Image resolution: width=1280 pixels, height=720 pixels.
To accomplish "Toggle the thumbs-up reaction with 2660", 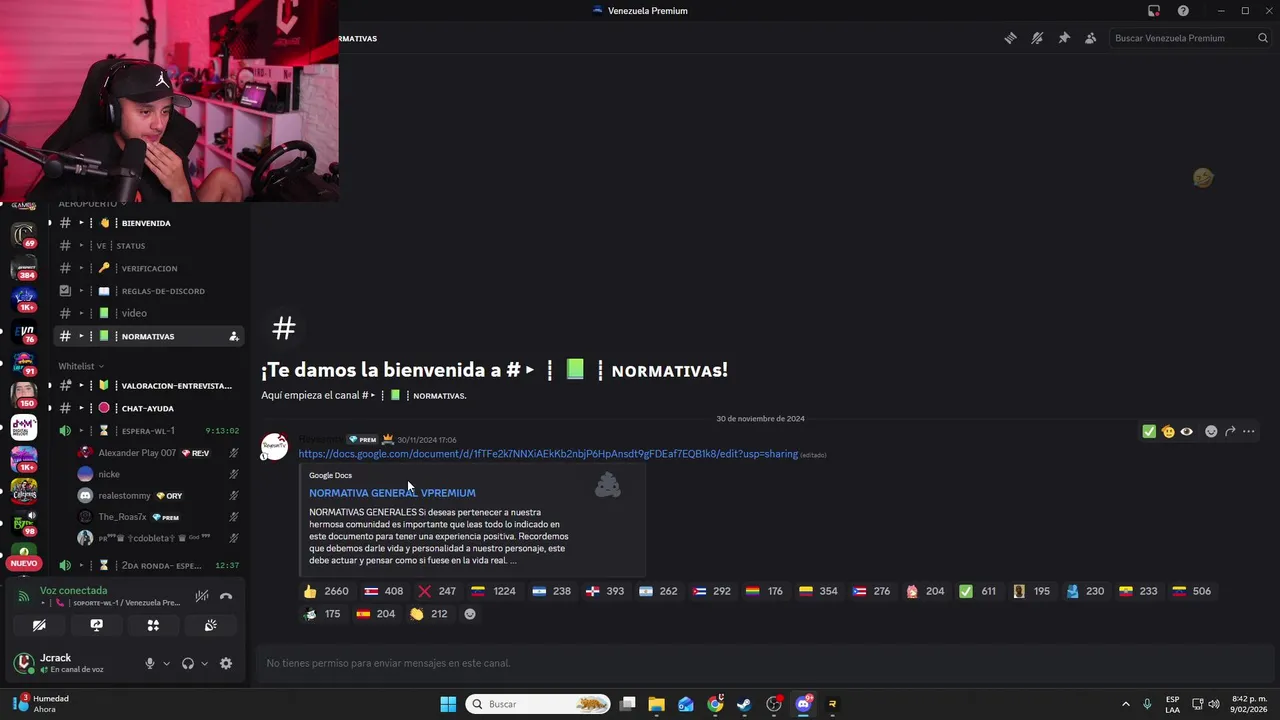I will click(326, 591).
